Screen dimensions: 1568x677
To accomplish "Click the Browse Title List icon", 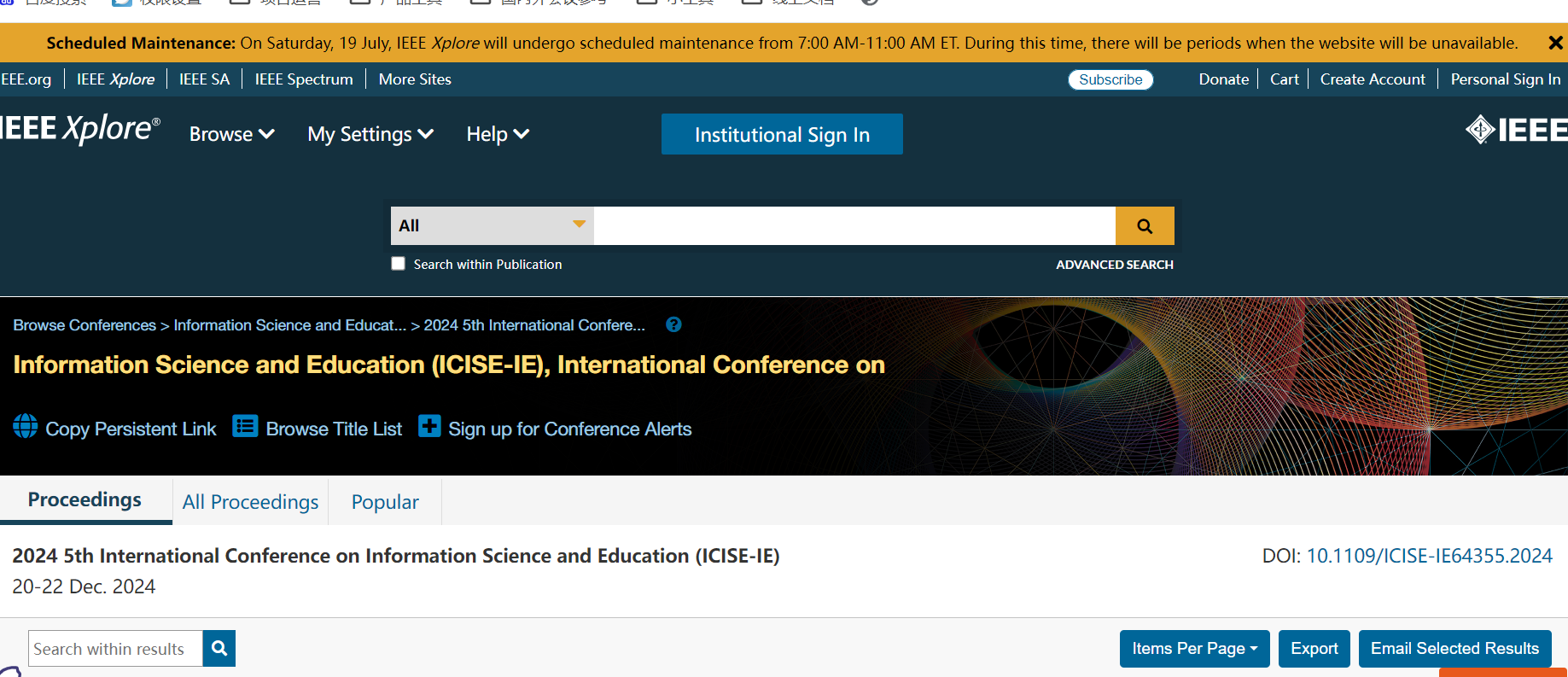I will click(245, 426).
